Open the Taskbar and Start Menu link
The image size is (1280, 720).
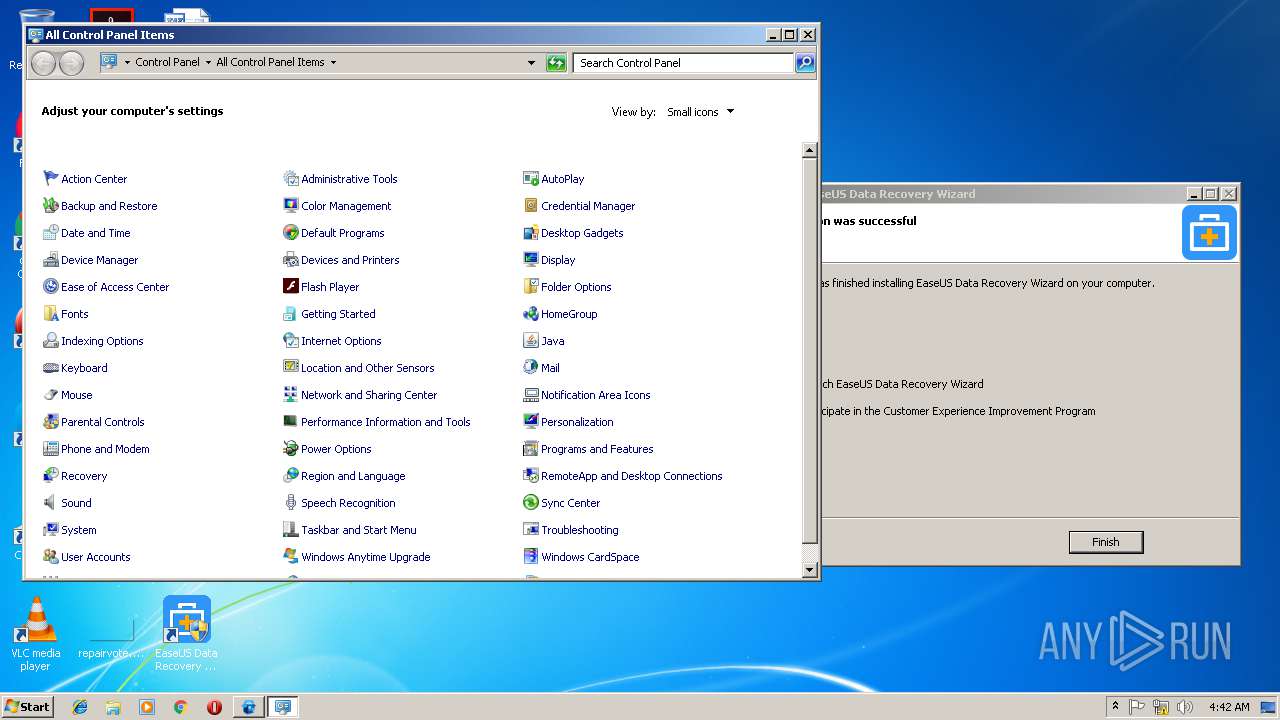[x=359, y=530]
